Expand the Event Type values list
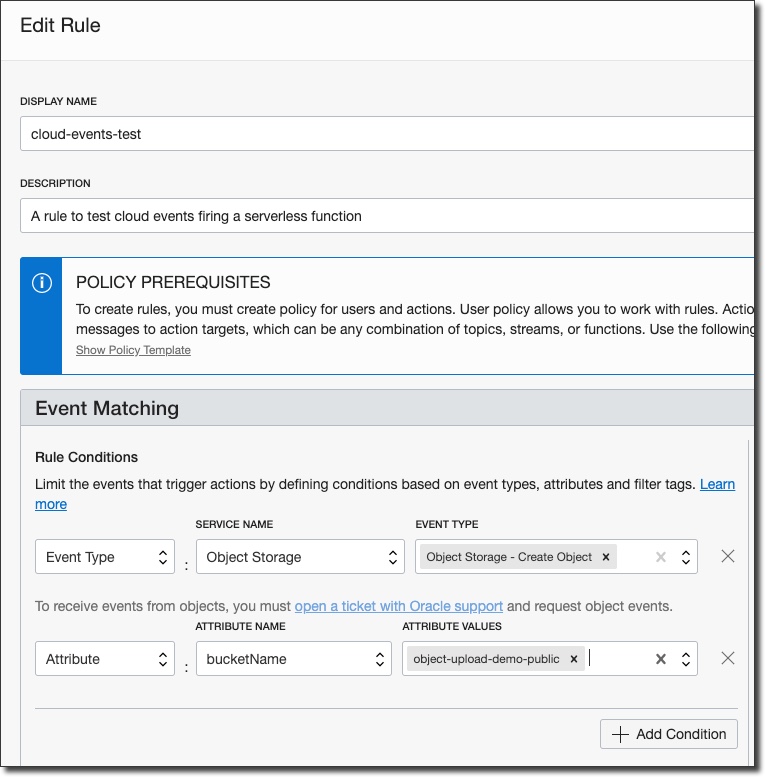 (x=686, y=557)
